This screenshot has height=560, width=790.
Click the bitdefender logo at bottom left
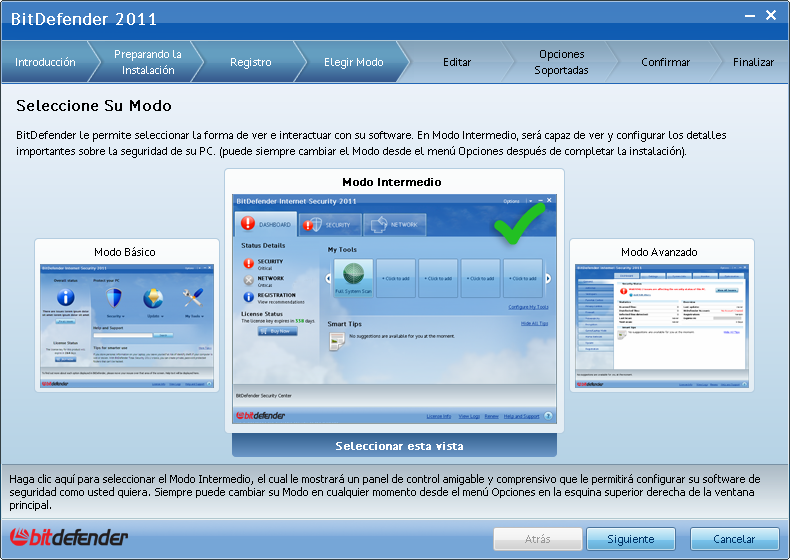point(69,537)
